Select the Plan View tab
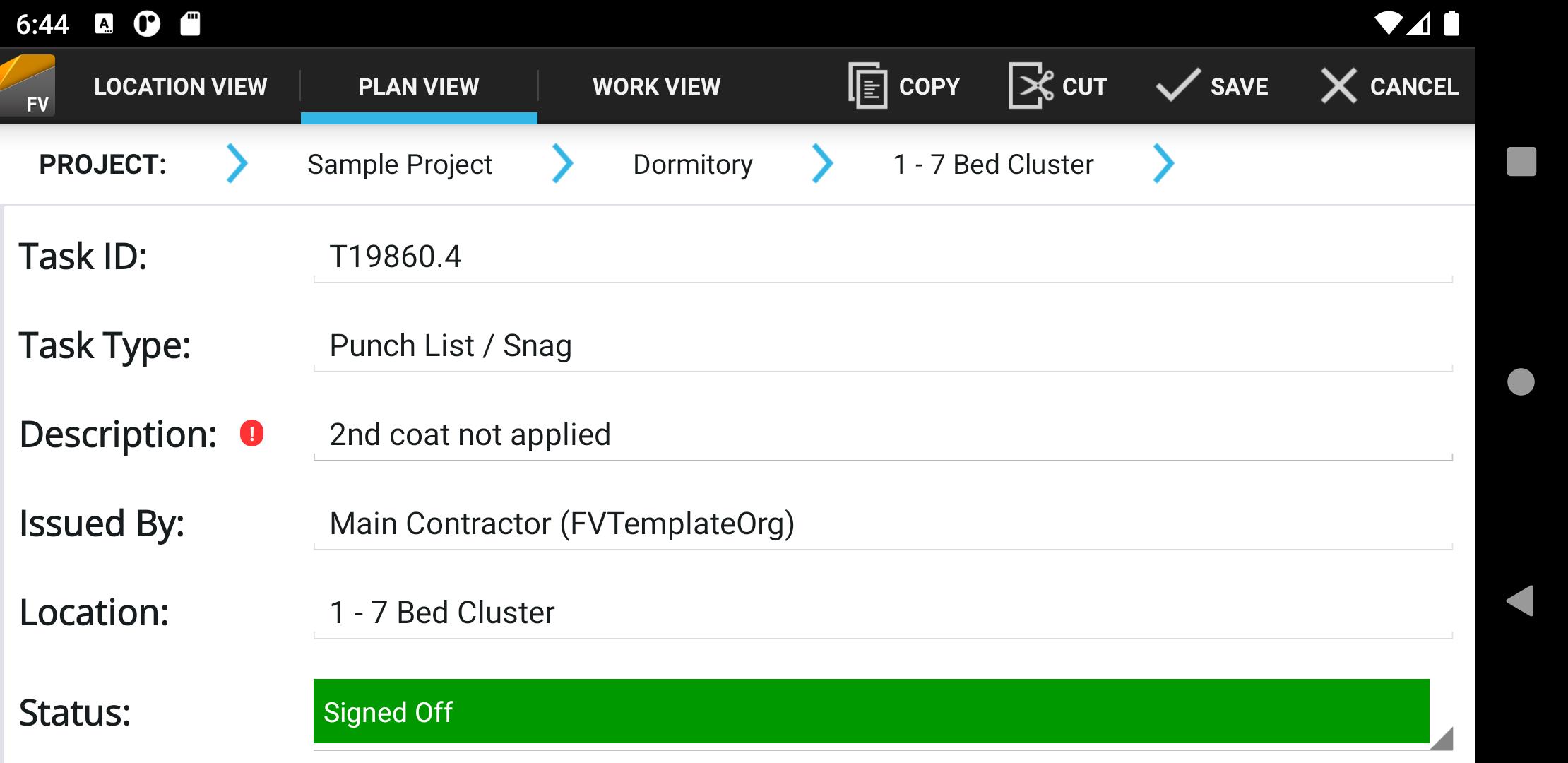The width and height of the screenshot is (1568, 763). tap(418, 86)
